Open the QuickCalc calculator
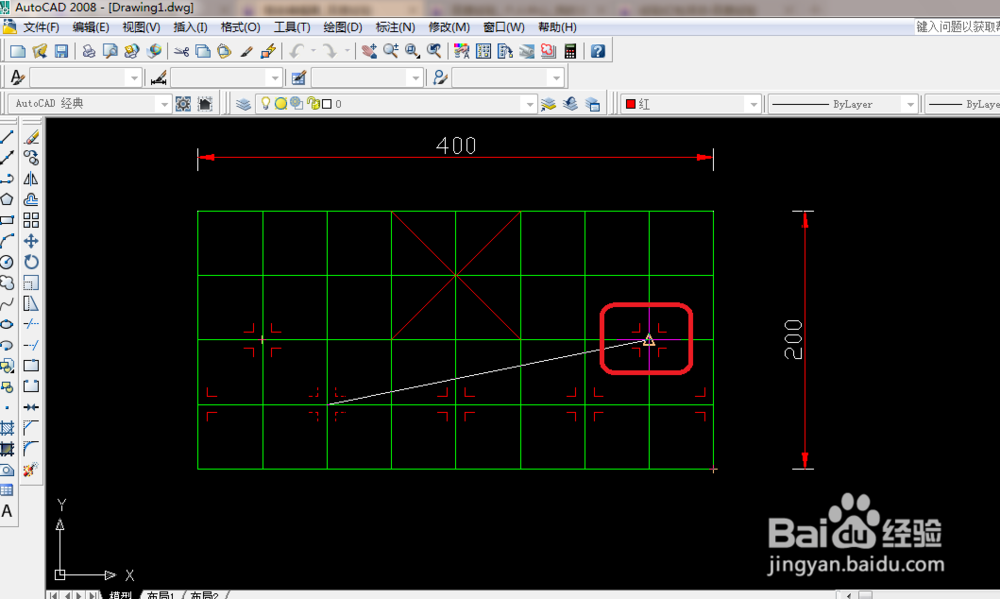The height and width of the screenshot is (599, 1000). (x=570, y=51)
